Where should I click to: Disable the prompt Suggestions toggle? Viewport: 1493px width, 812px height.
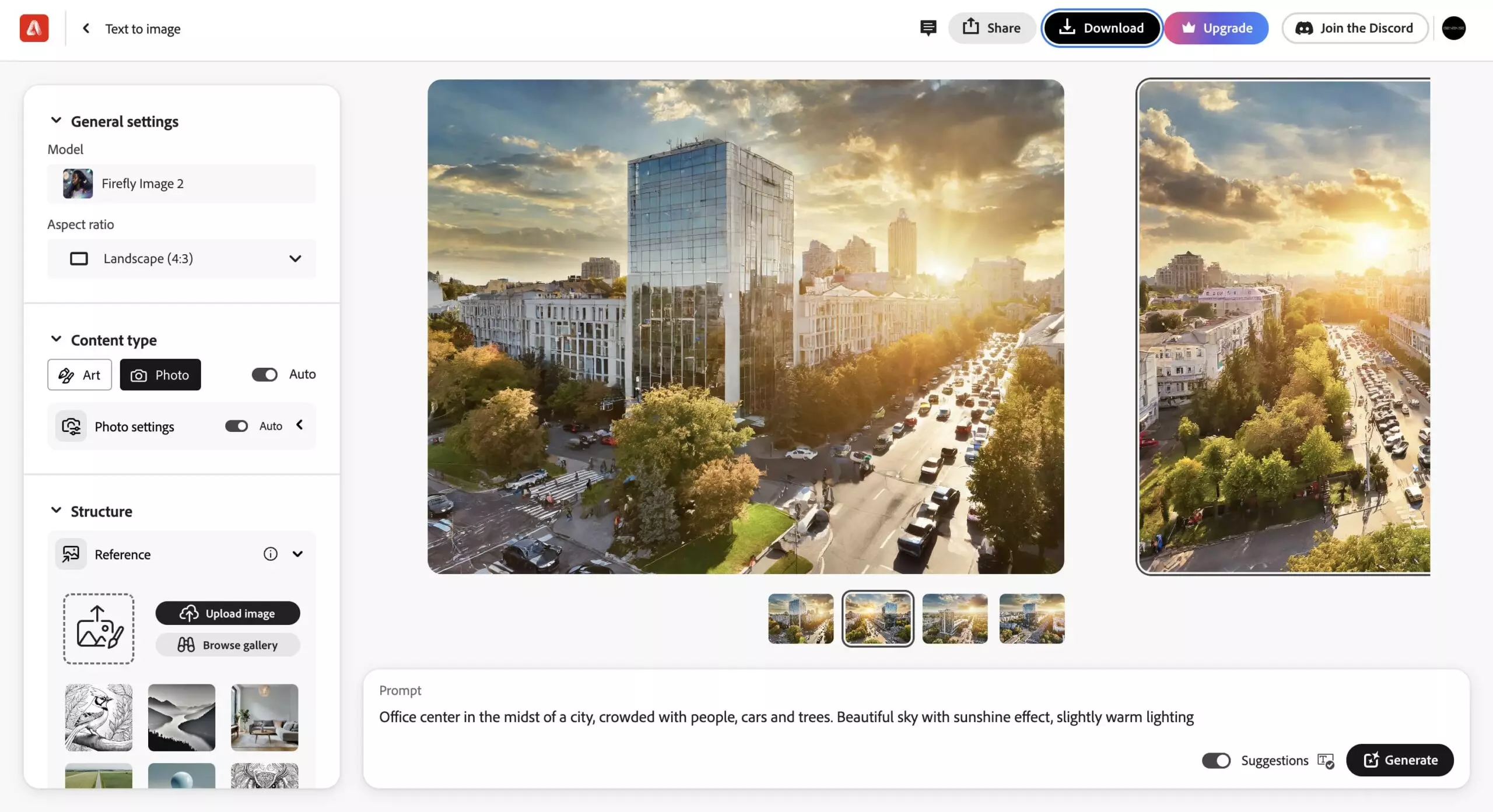(1216, 761)
